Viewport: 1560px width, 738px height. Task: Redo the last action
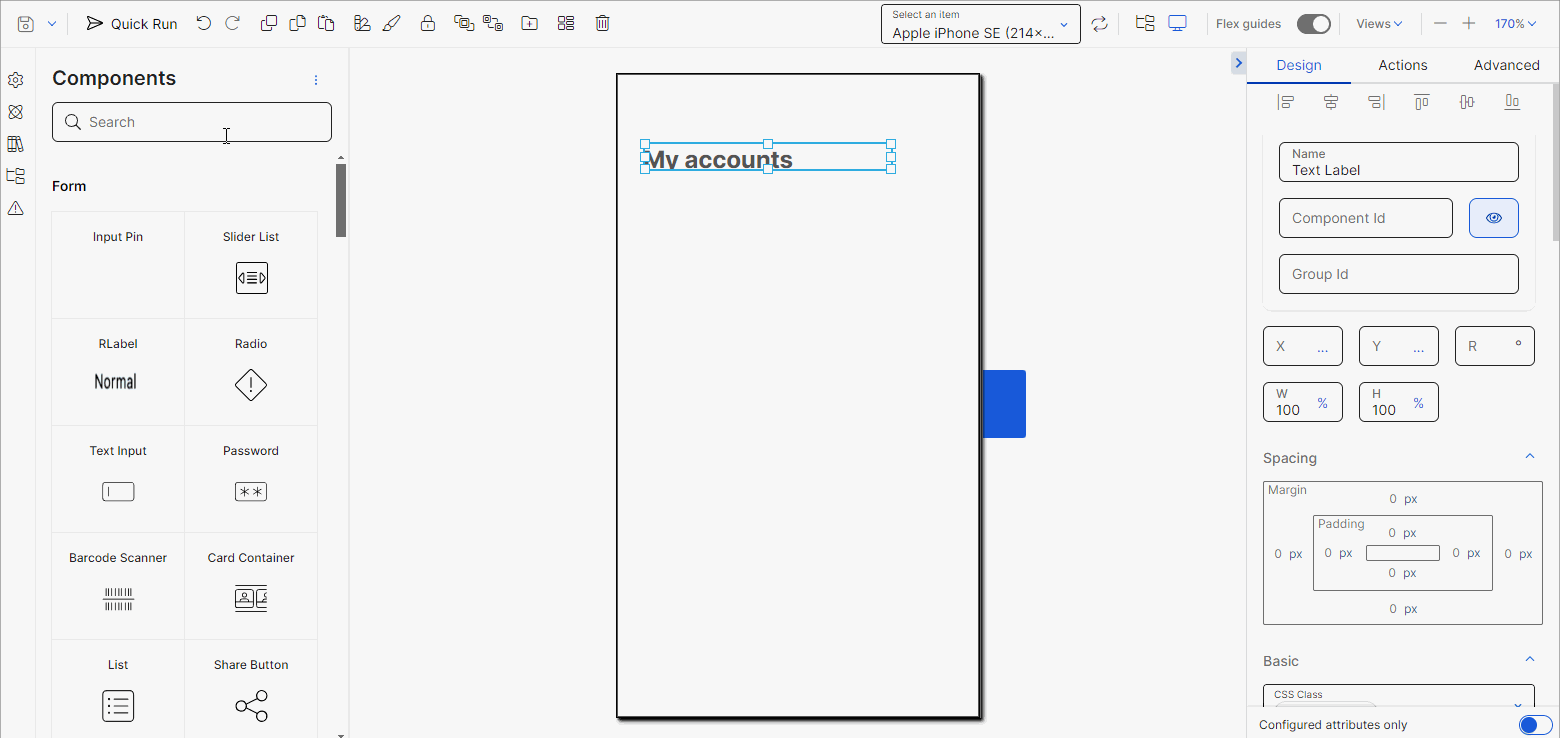click(x=232, y=23)
